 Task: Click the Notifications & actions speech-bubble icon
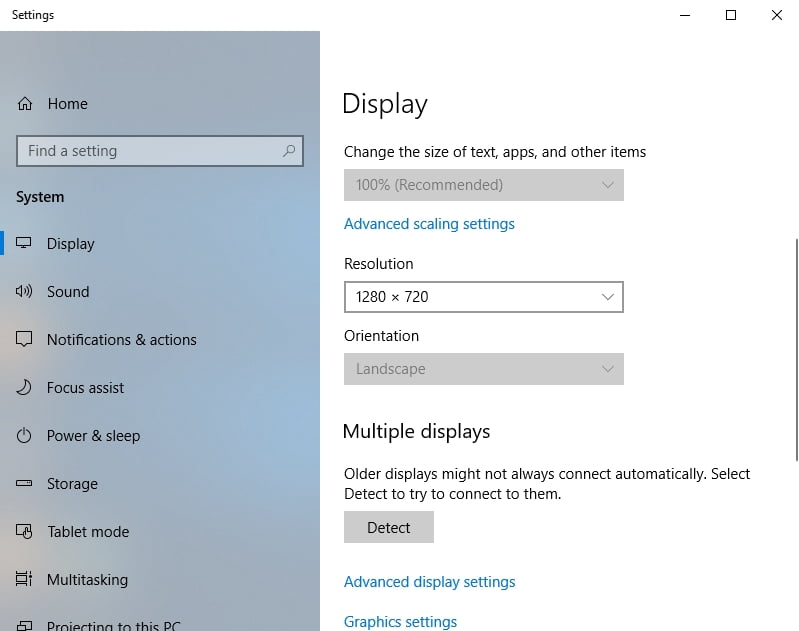(24, 339)
